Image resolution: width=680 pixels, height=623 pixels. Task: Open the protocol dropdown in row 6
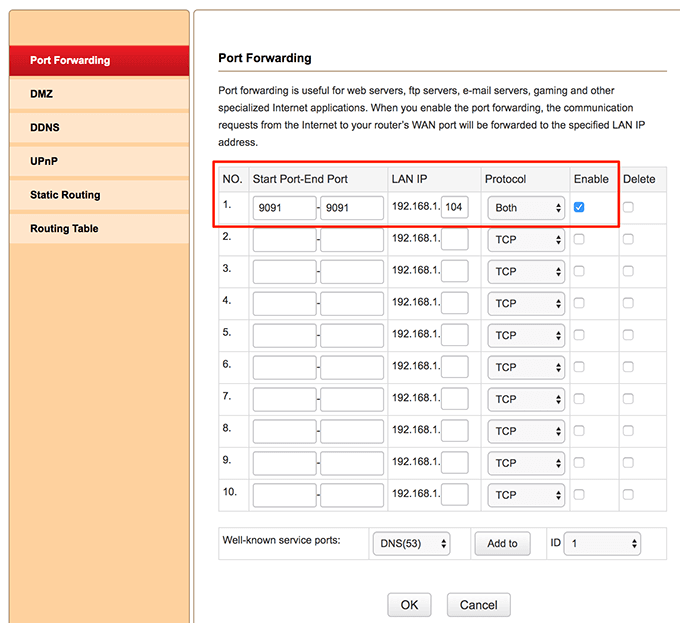[x=526, y=367]
